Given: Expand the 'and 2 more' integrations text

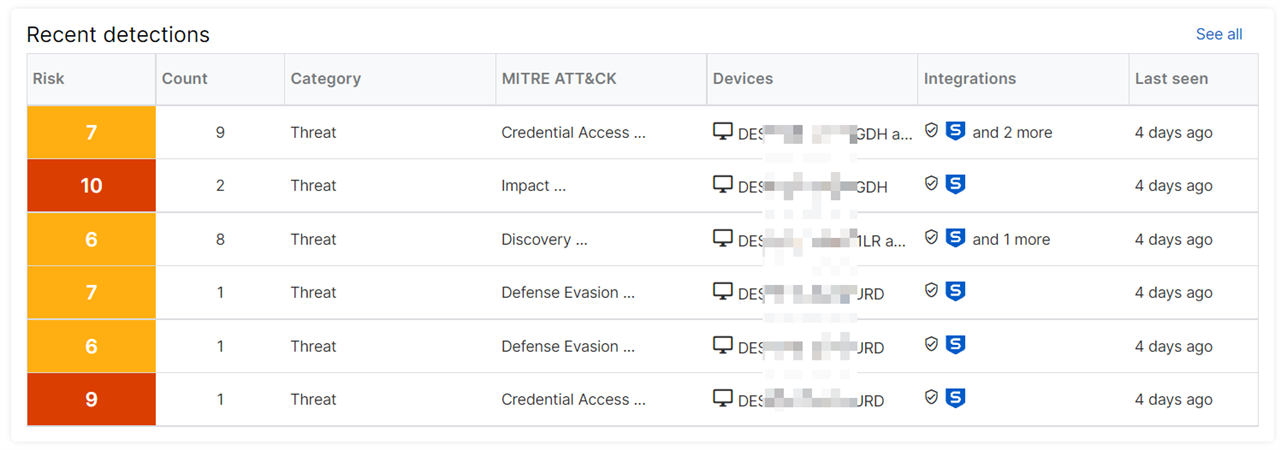Looking at the screenshot, I should 1012,132.
